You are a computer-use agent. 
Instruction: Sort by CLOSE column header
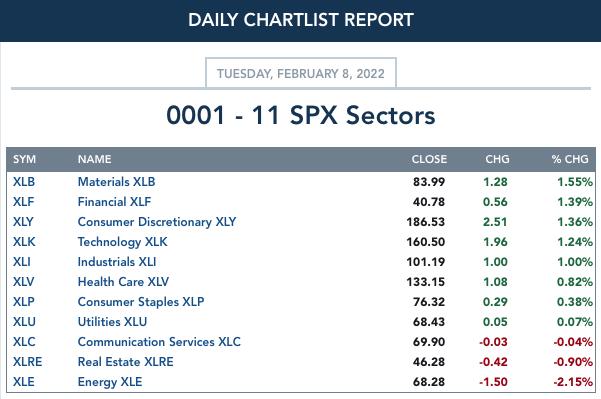429,159
